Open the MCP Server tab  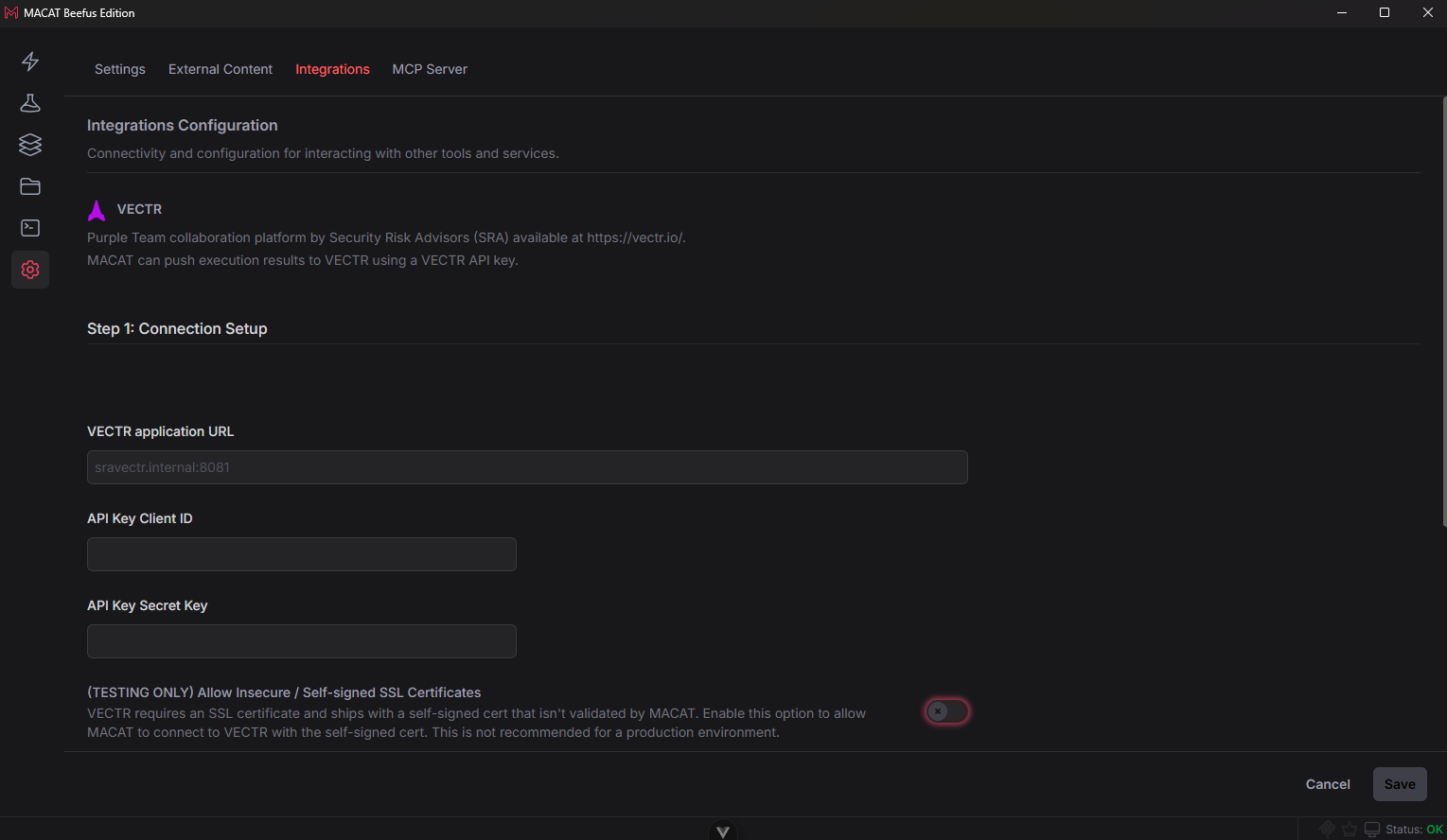(x=430, y=69)
